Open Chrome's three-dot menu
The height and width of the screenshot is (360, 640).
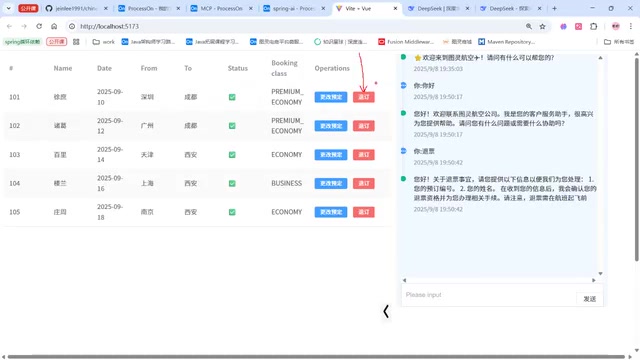click(x=631, y=26)
